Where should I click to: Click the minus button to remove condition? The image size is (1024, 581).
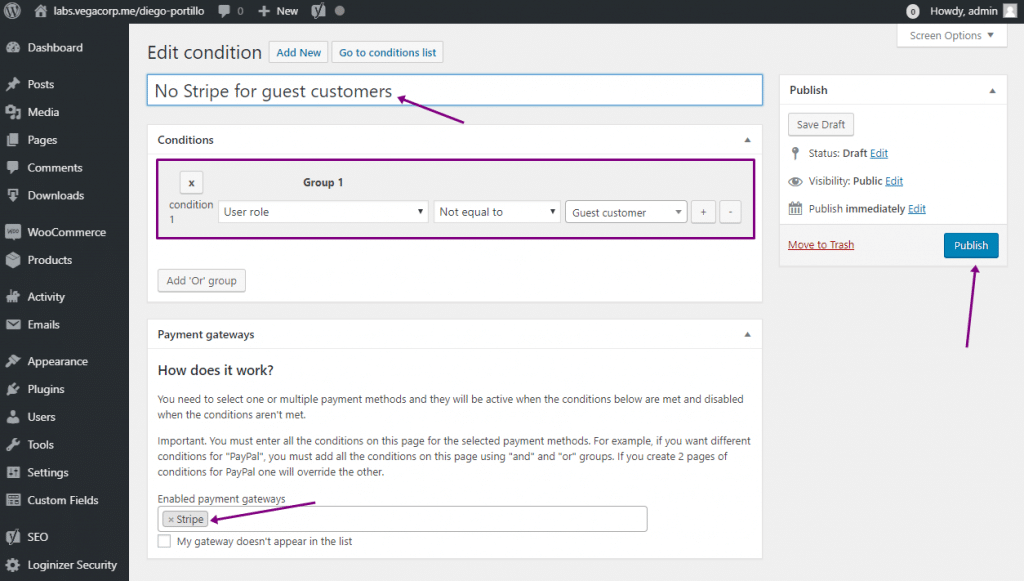pyautogui.click(x=730, y=212)
